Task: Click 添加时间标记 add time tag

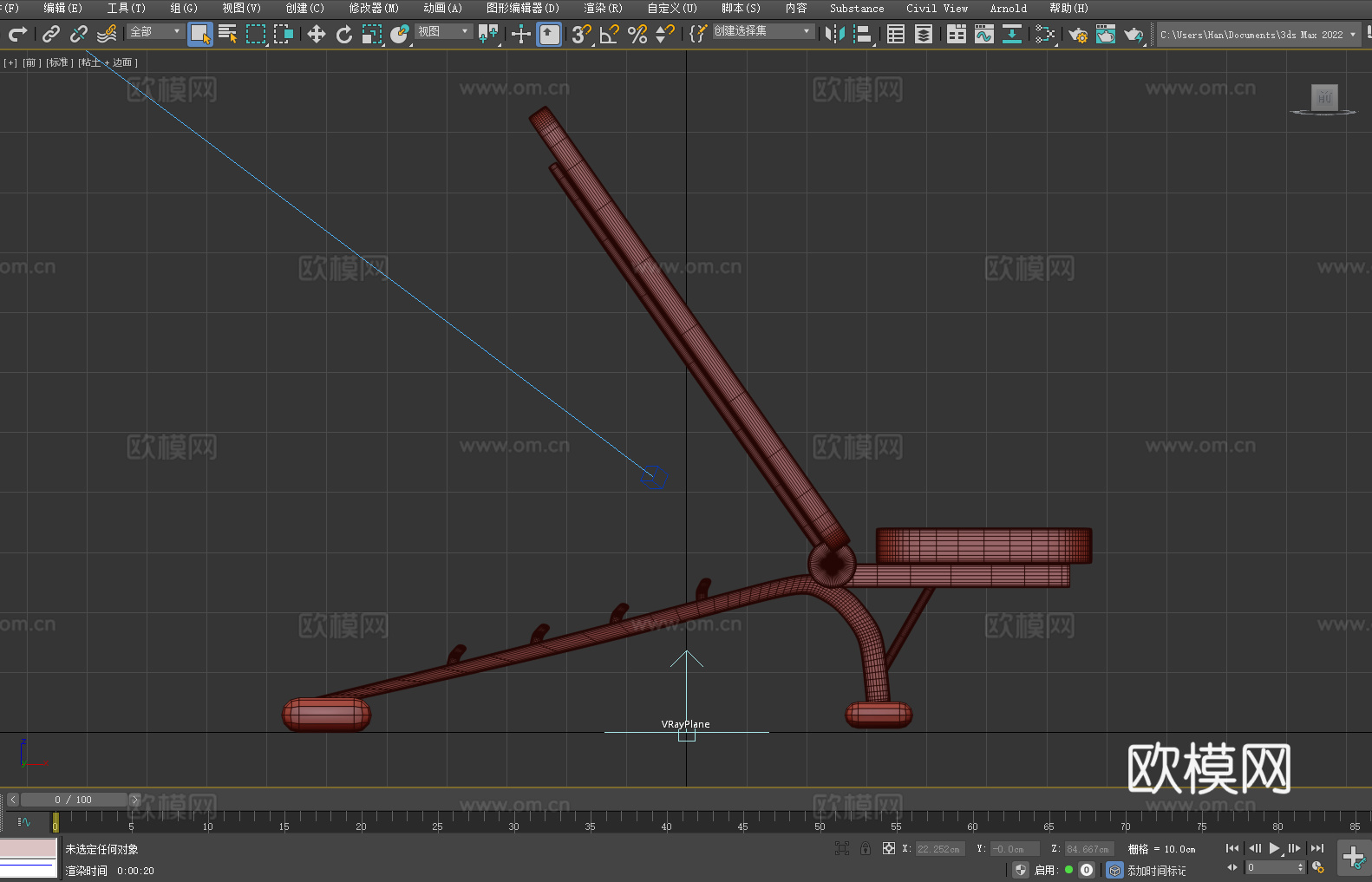Action: 1156,870
